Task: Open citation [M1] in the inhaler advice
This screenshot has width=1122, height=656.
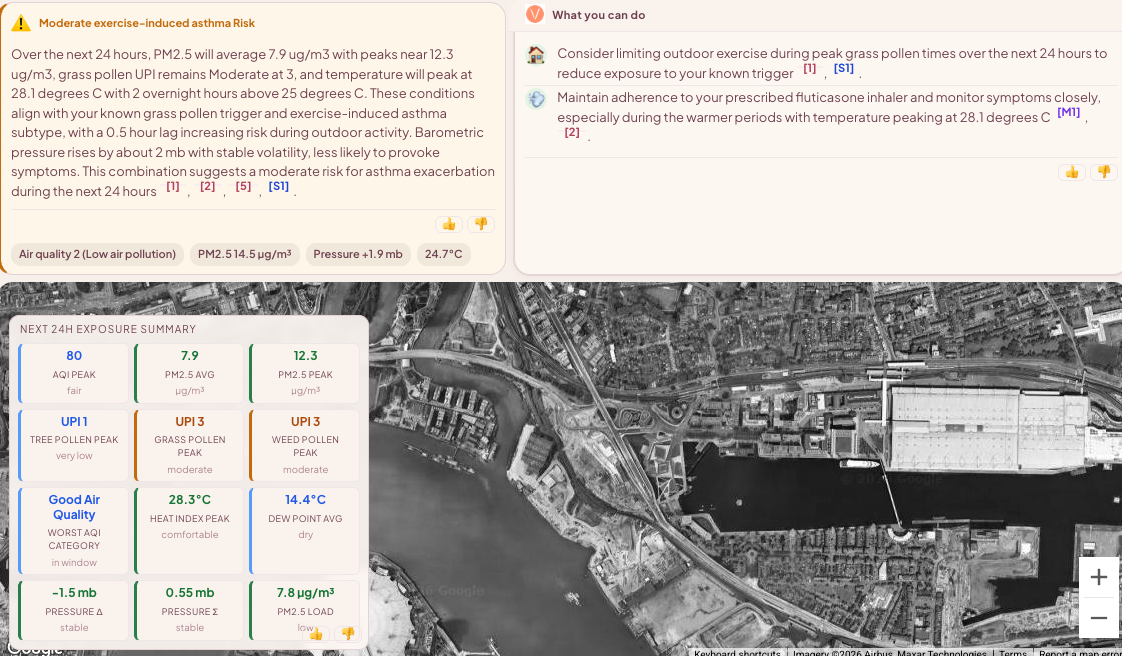Action: point(1068,112)
